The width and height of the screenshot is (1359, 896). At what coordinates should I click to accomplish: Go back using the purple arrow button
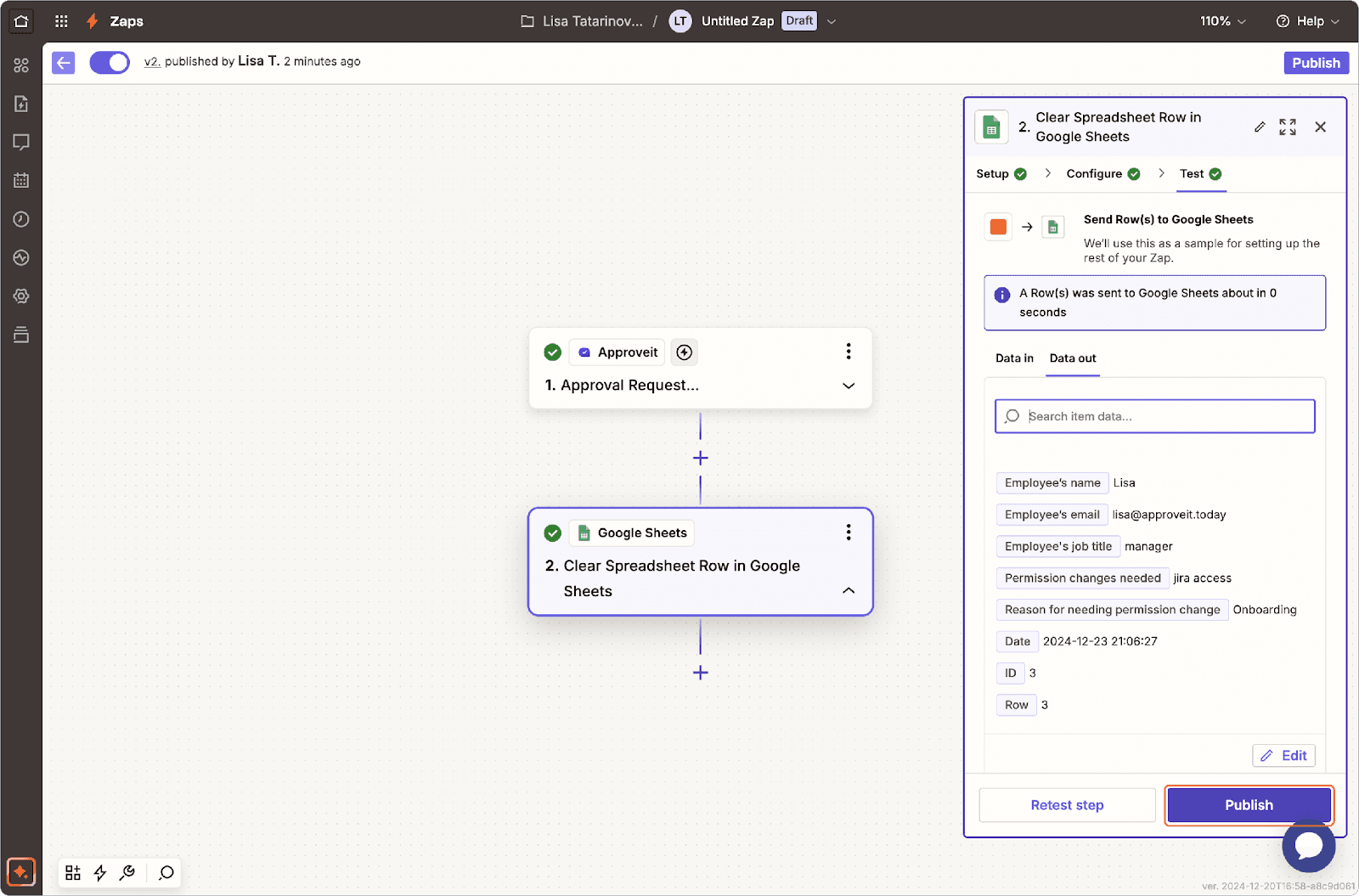pyautogui.click(x=64, y=63)
